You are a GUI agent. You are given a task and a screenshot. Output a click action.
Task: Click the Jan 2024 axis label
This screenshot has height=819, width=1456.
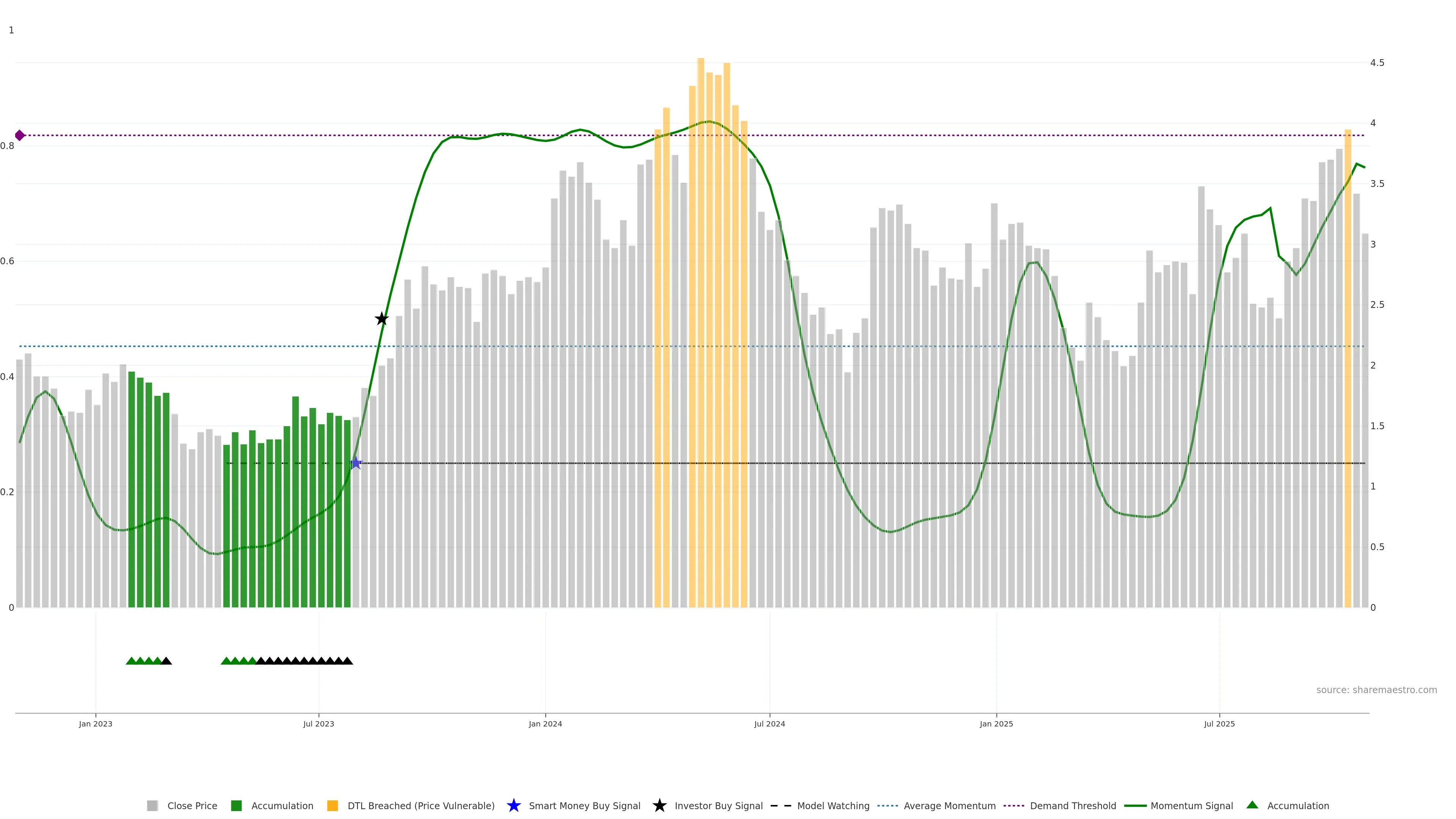[546, 724]
